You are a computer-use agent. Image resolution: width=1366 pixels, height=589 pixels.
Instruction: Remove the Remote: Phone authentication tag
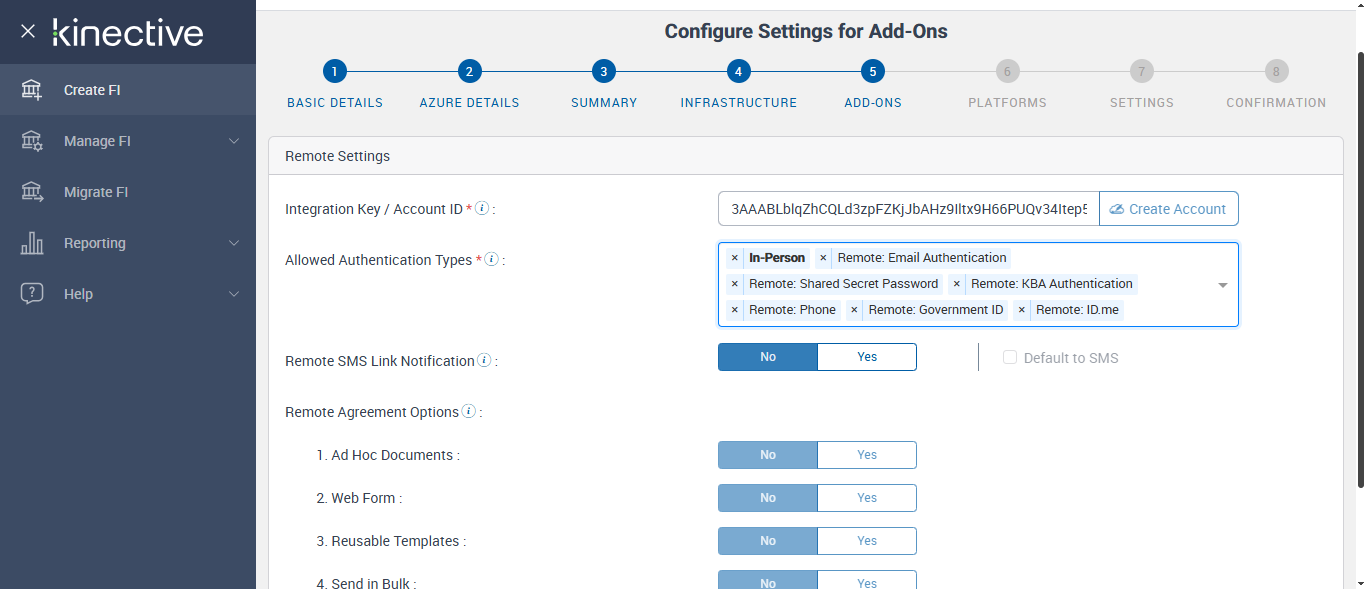pyautogui.click(x=735, y=310)
